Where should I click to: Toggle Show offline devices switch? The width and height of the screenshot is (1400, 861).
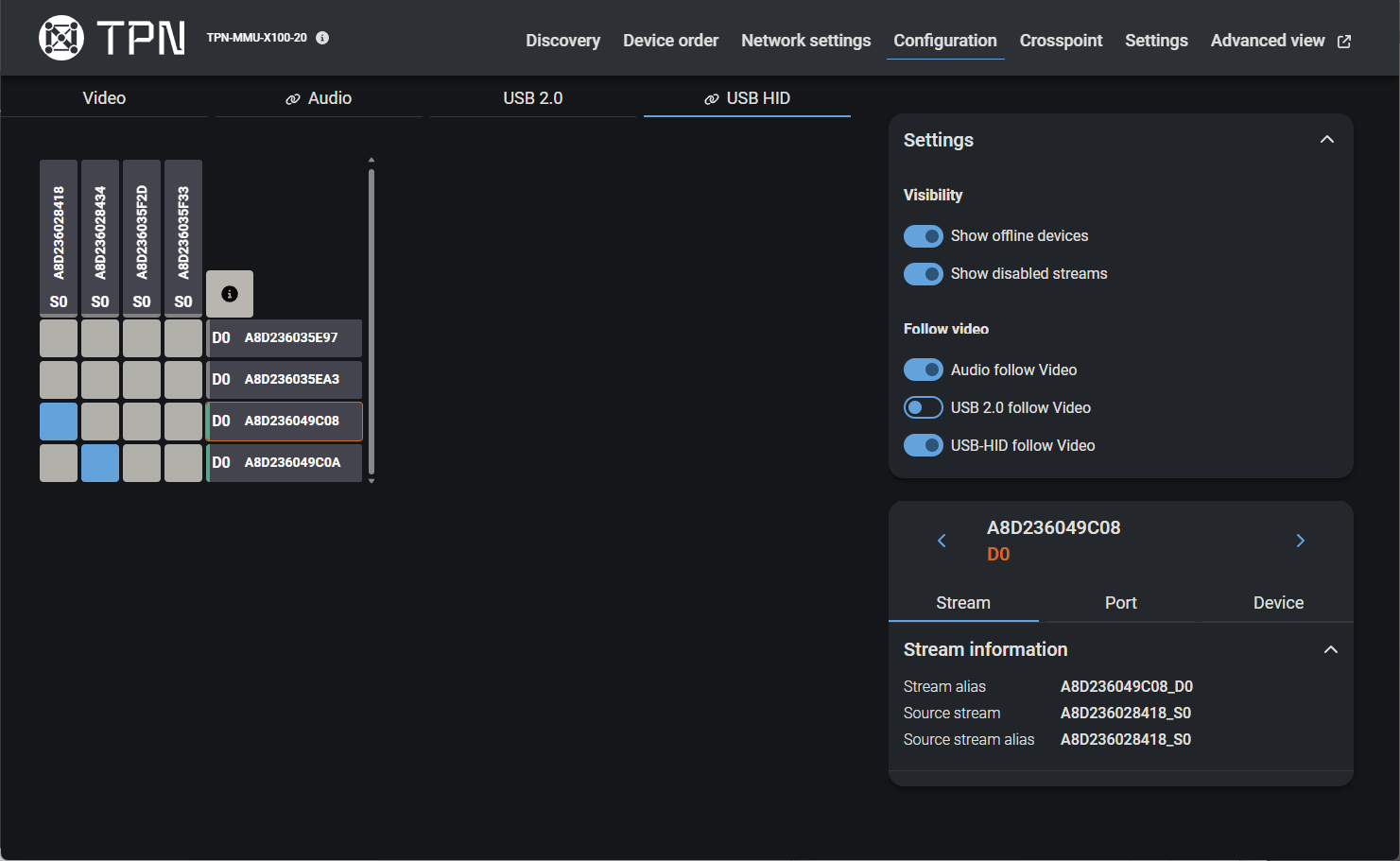(x=924, y=236)
